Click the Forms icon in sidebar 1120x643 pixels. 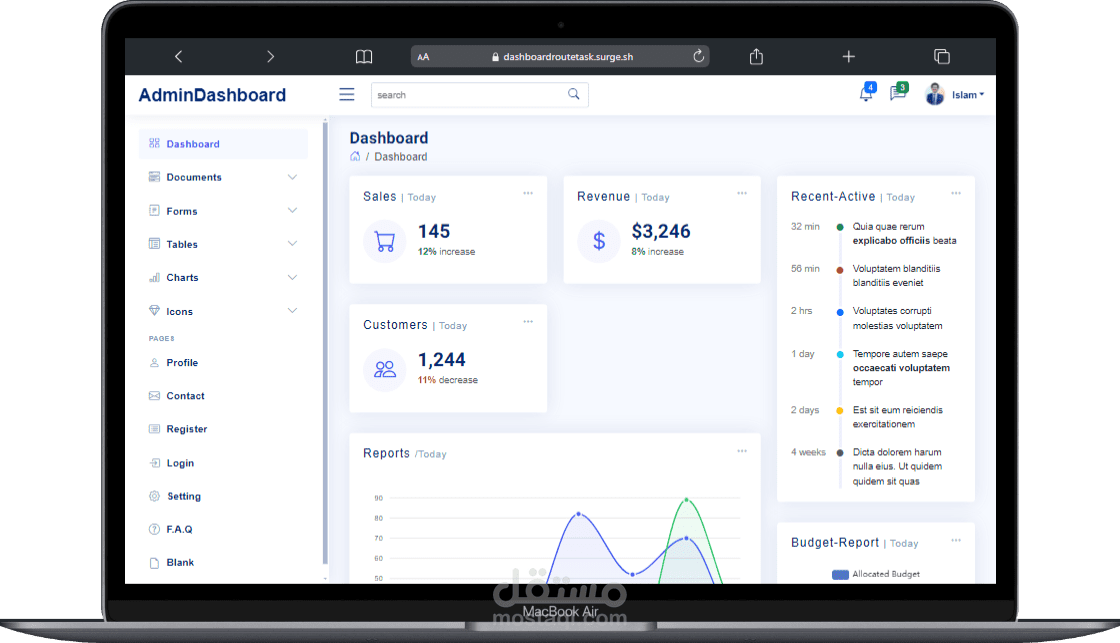[x=154, y=210]
